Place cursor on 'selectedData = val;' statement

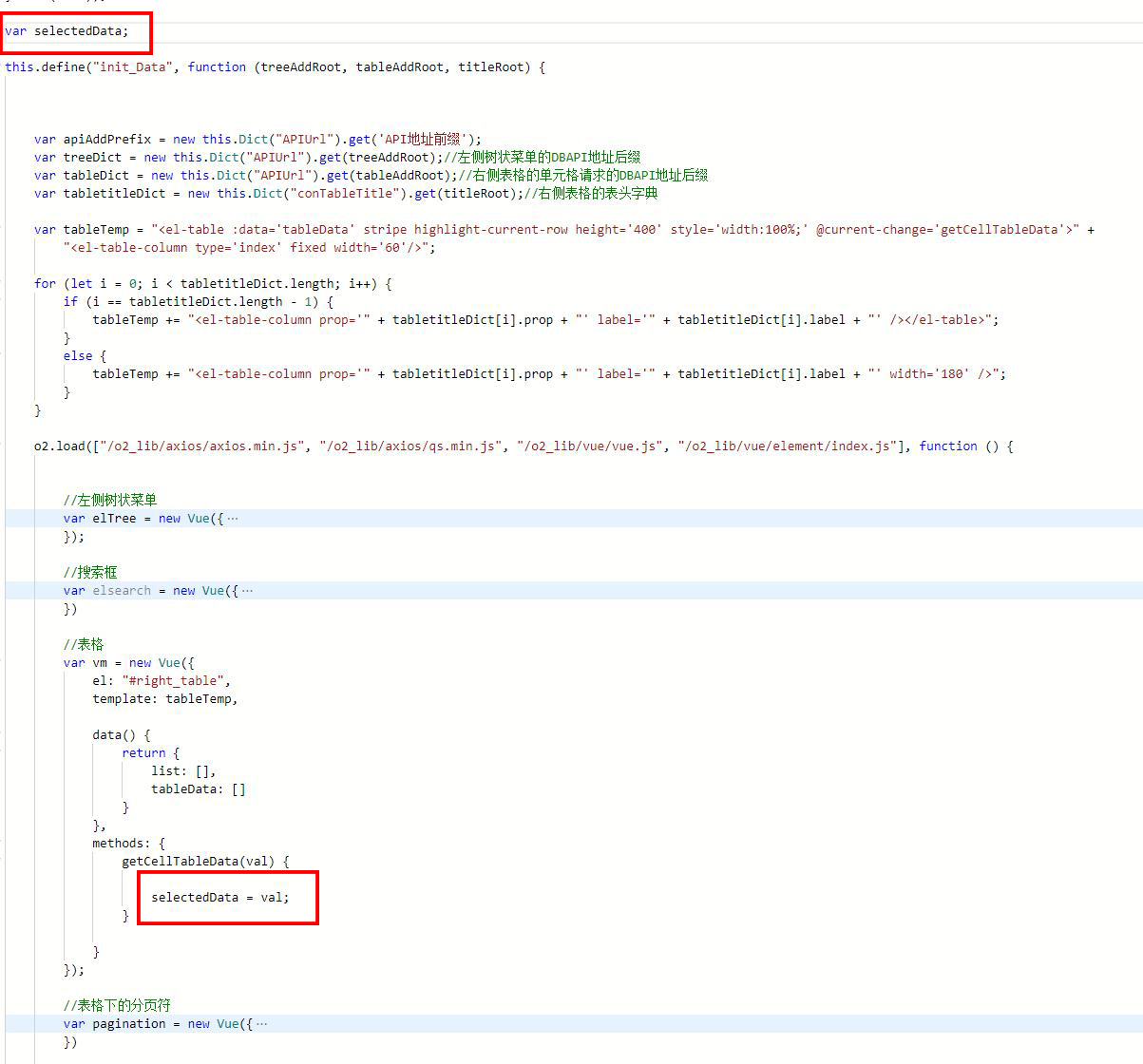[x=219, y=897]
